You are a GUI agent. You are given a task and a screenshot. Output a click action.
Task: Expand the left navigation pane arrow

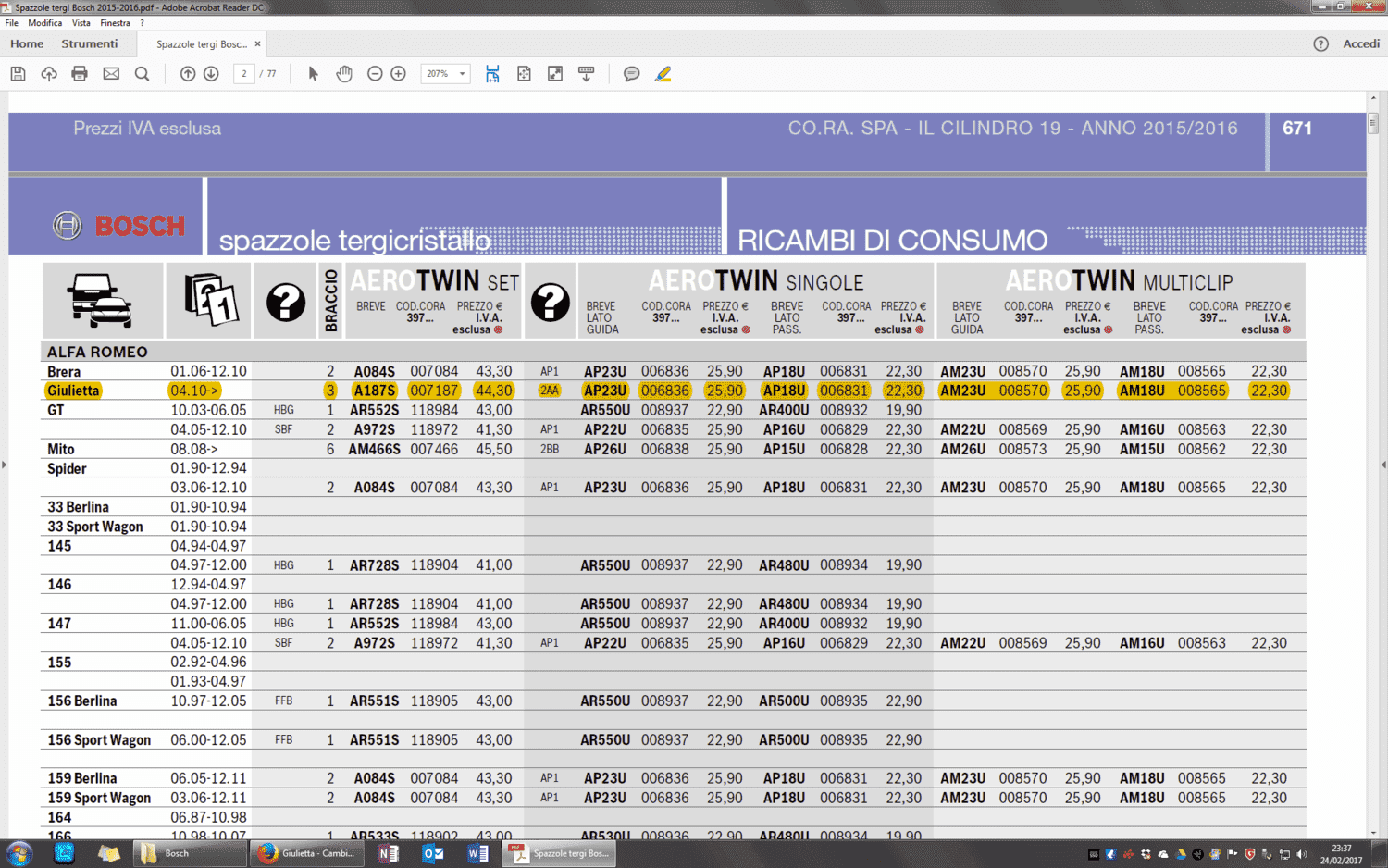pos(4,465)
